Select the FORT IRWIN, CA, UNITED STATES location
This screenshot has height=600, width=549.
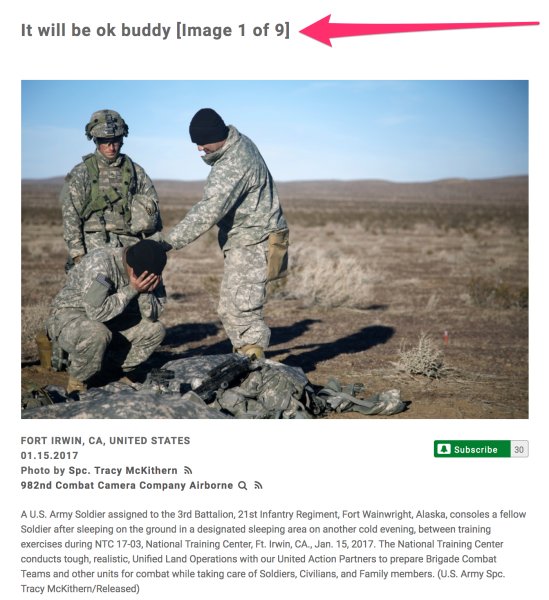coord(105,440)
